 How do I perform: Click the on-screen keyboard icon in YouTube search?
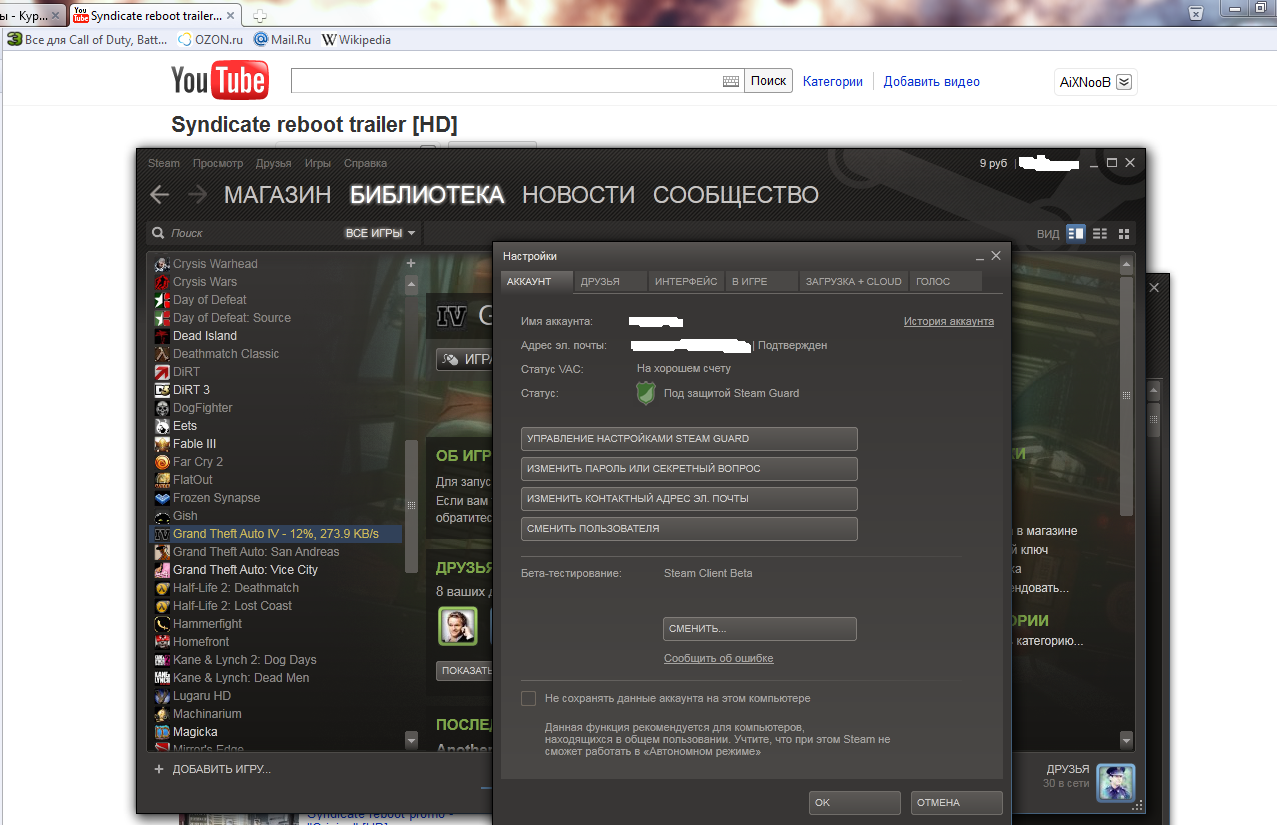pyautogui.click(x=731, y=81)
